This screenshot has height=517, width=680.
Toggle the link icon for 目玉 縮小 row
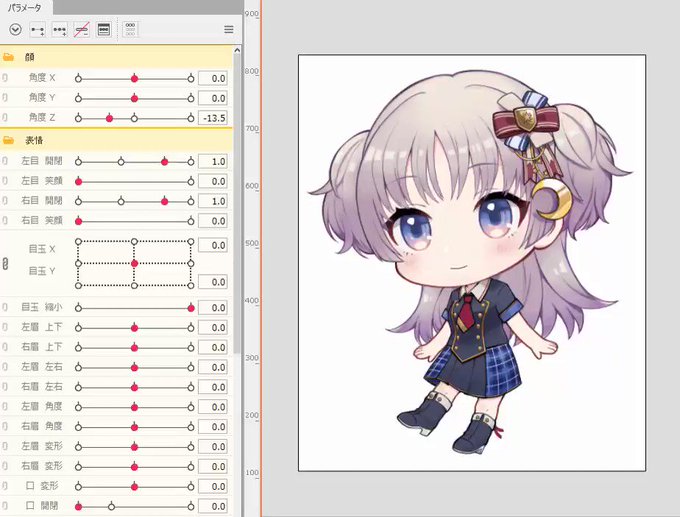[5, 308]
